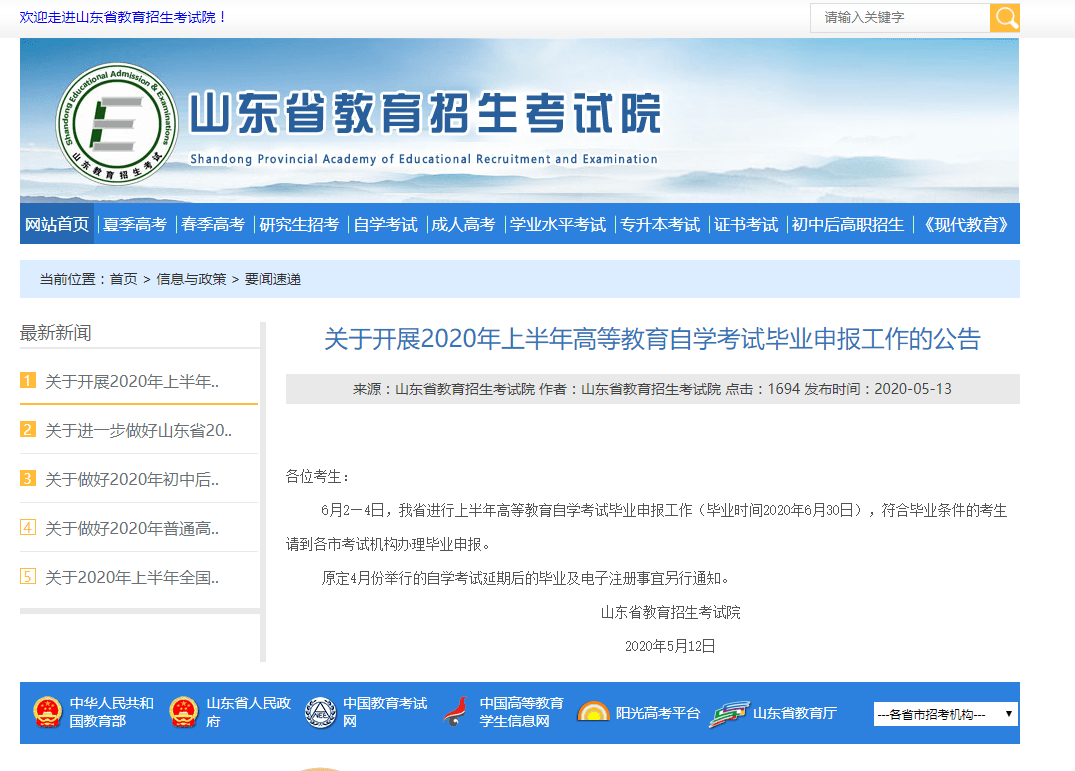
Task: Visit the 山东省教育厅 footer link
Action: (x=795, y=713)
